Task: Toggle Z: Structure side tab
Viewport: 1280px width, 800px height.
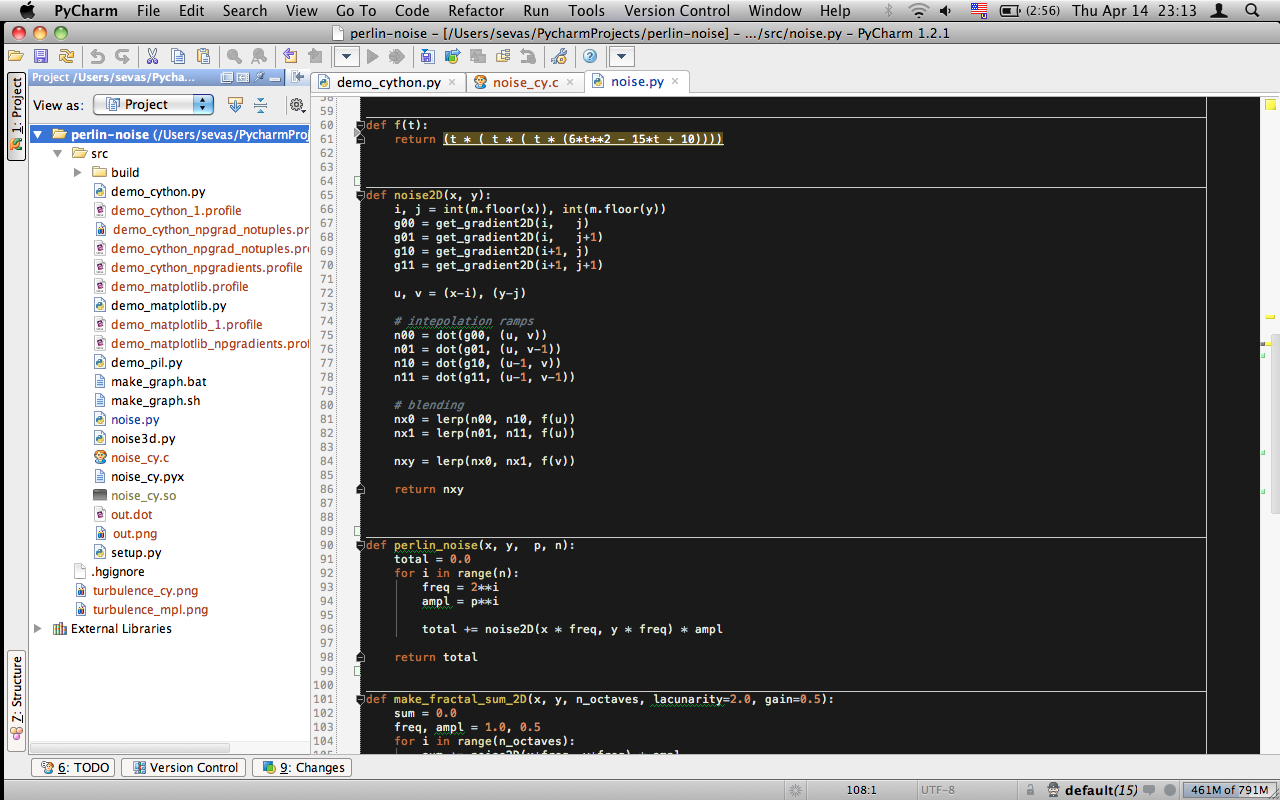Action: pos(16,701)
